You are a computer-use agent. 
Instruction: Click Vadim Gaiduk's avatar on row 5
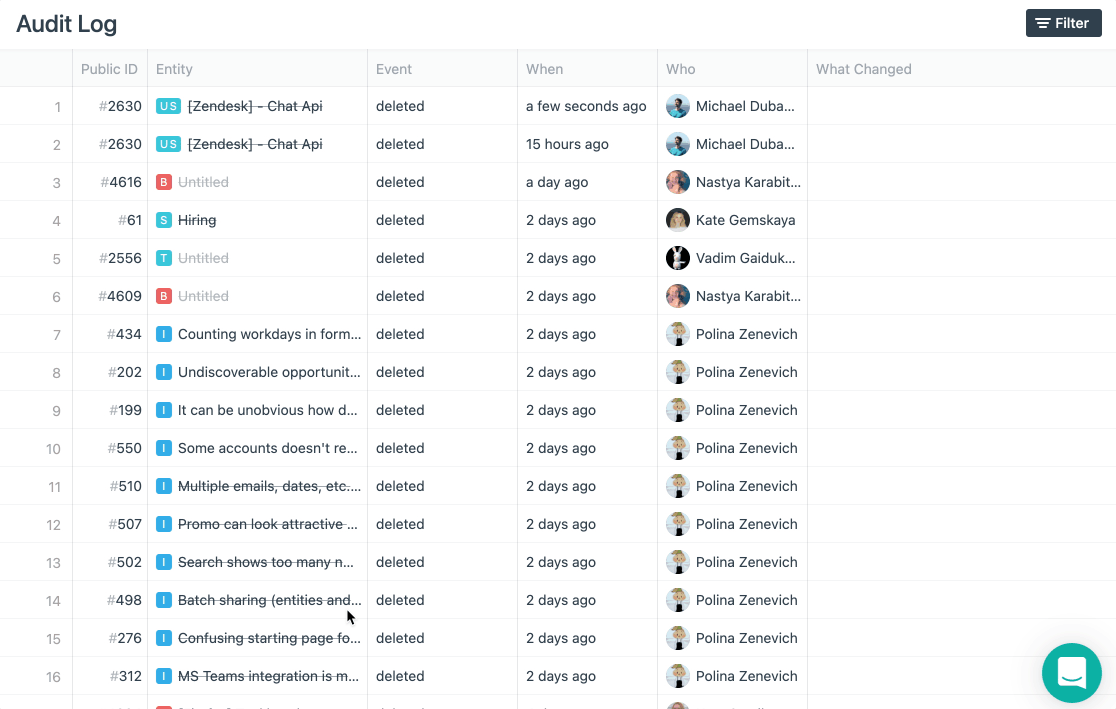[x=678, y=258]
